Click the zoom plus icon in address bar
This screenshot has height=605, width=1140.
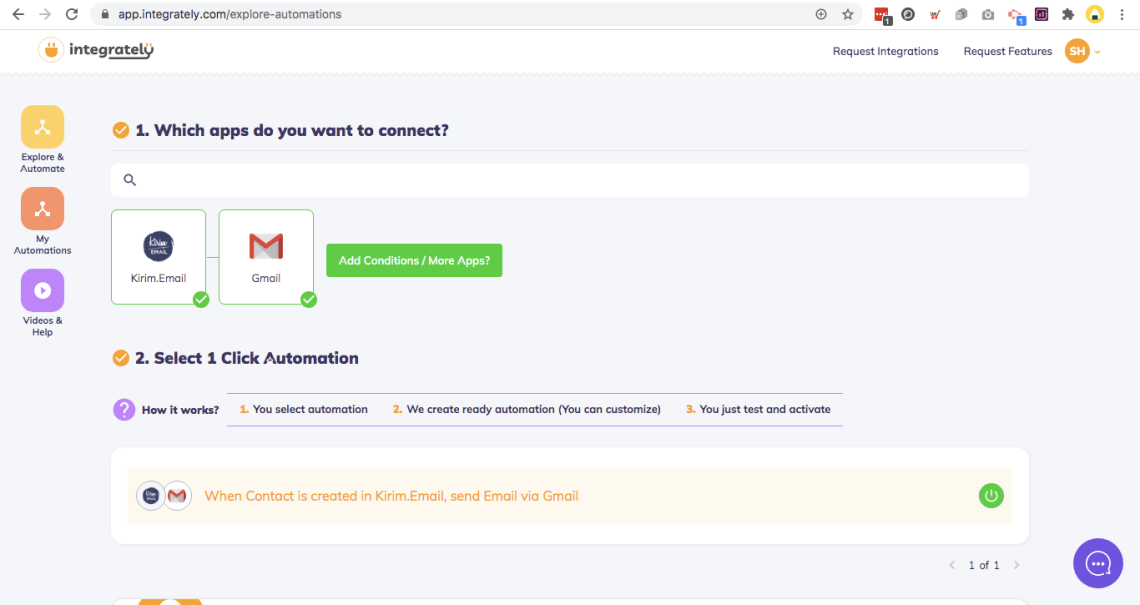click(x=821, y=15)
